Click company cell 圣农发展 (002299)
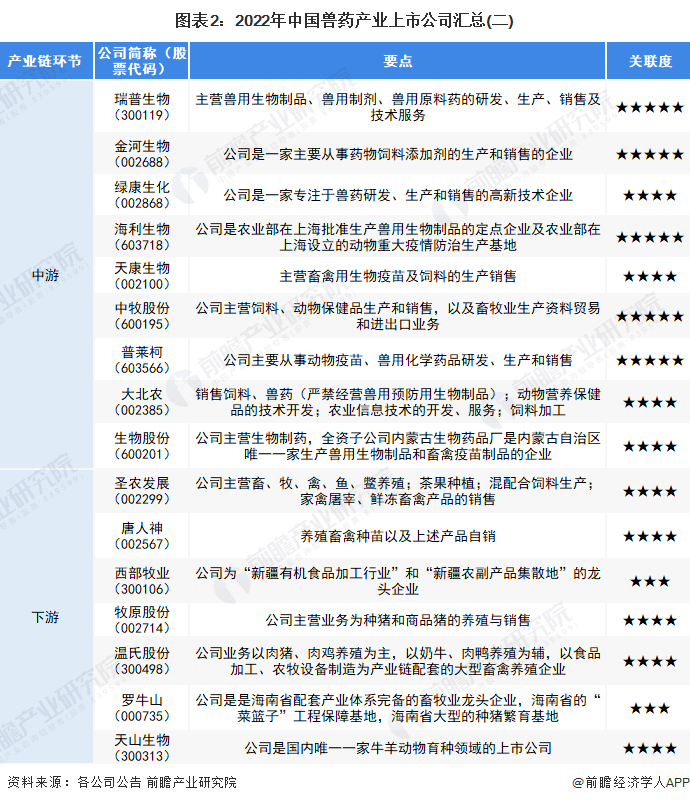 tap(142, 491)
